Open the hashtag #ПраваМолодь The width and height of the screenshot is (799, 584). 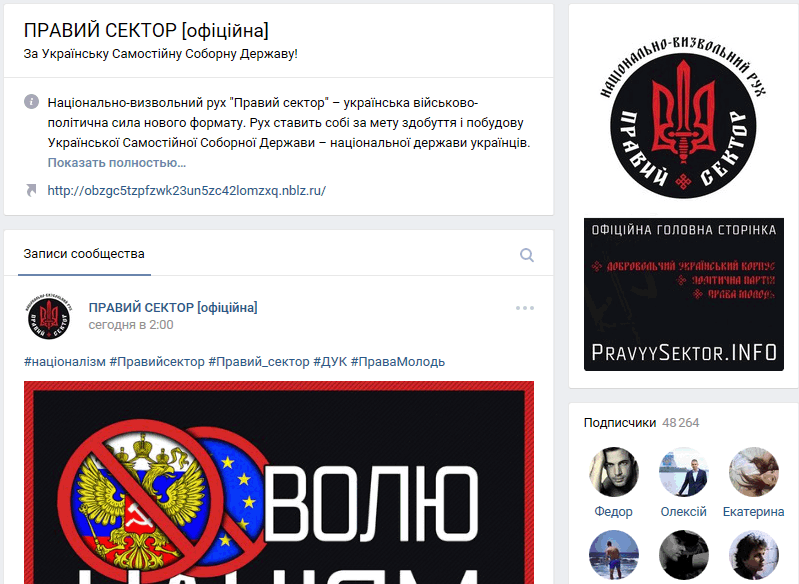397,362
